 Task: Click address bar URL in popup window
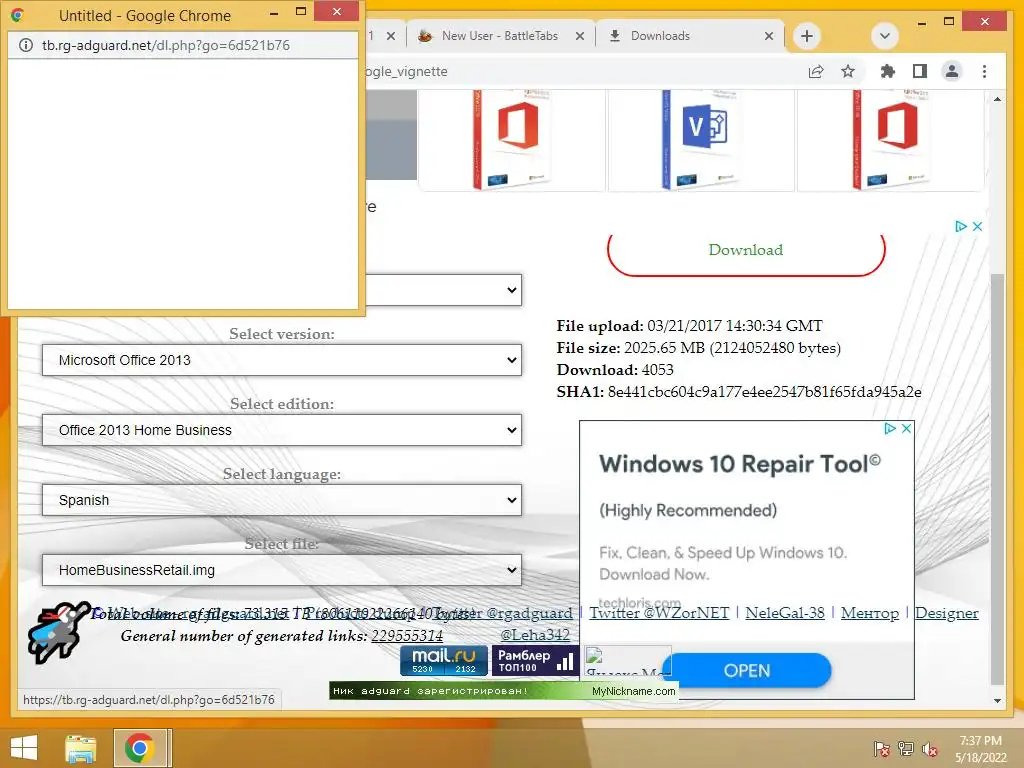tap(166, 45)
